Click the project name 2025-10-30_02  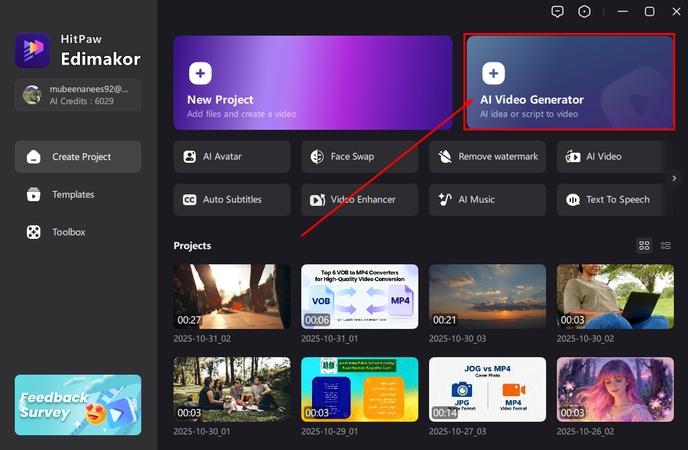point(585,339)
